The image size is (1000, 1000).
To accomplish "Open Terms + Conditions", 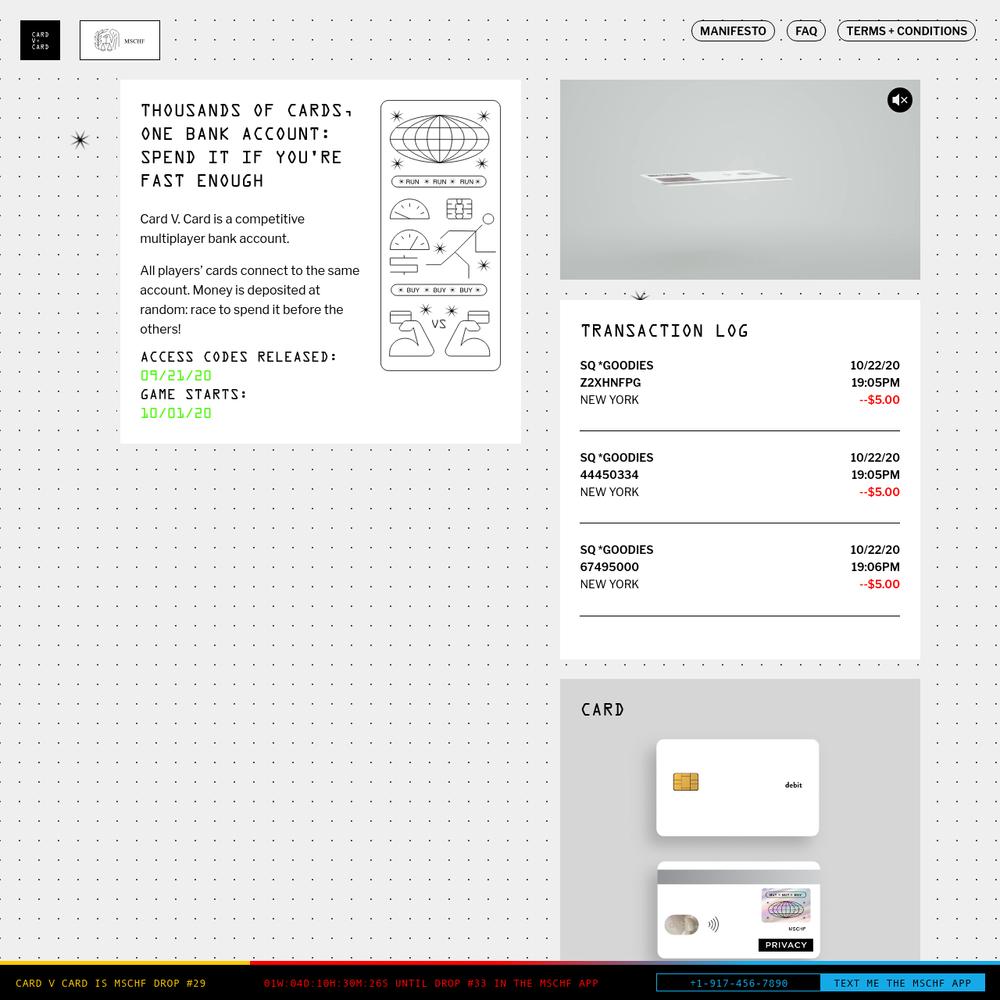I will click(906, 31).
